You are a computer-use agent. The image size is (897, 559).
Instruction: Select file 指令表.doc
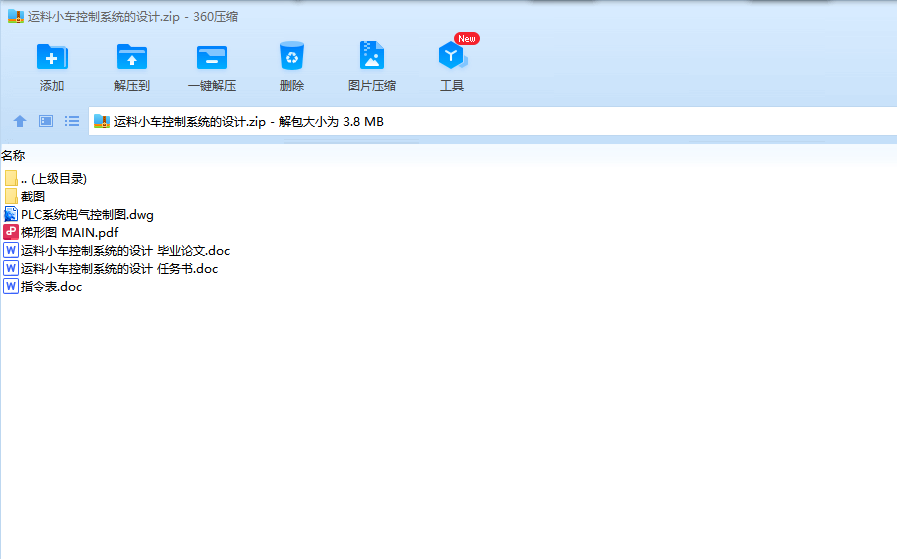(51, 287)
